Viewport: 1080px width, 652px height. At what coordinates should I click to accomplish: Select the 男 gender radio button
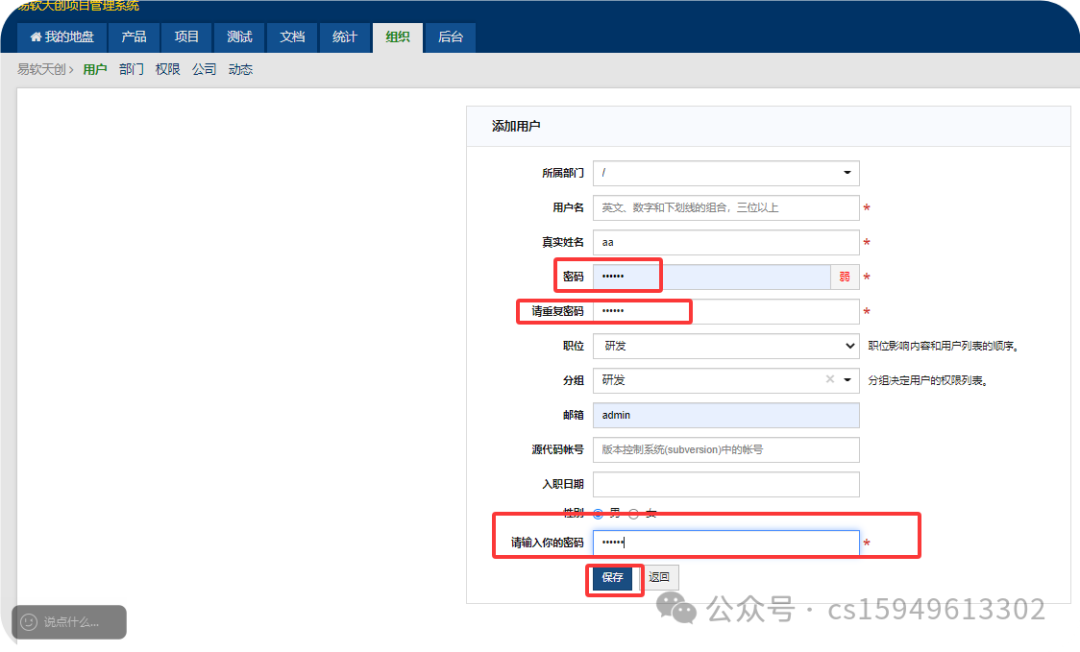pos(598,514)
